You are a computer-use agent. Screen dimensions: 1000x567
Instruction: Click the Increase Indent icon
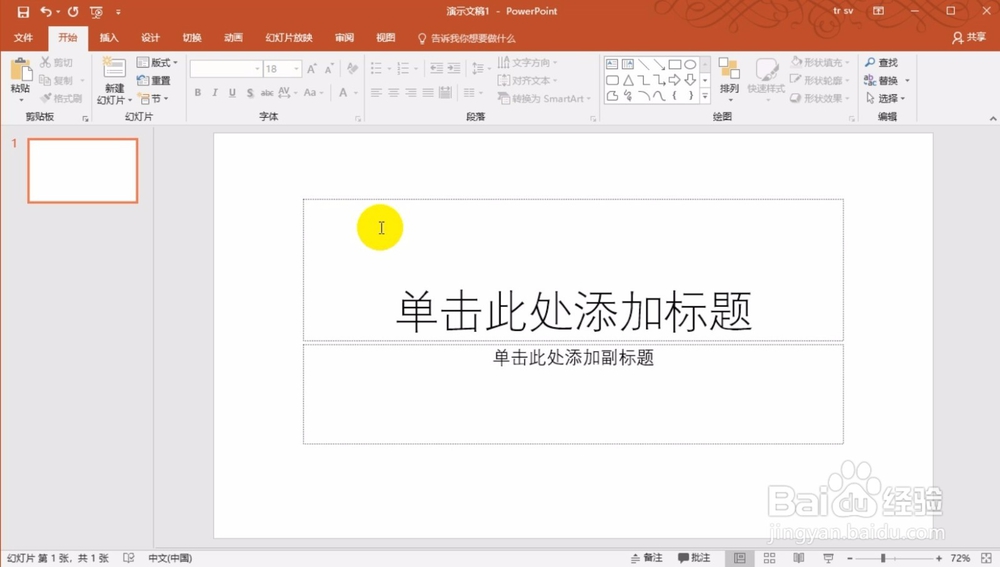pos(453,68)
